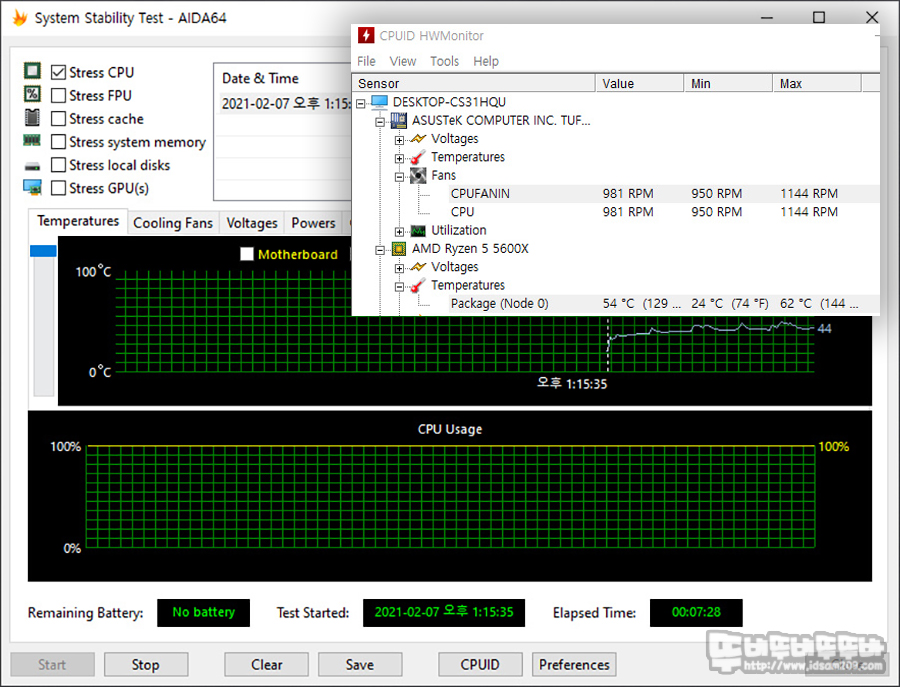Click the Max column header

817,83
